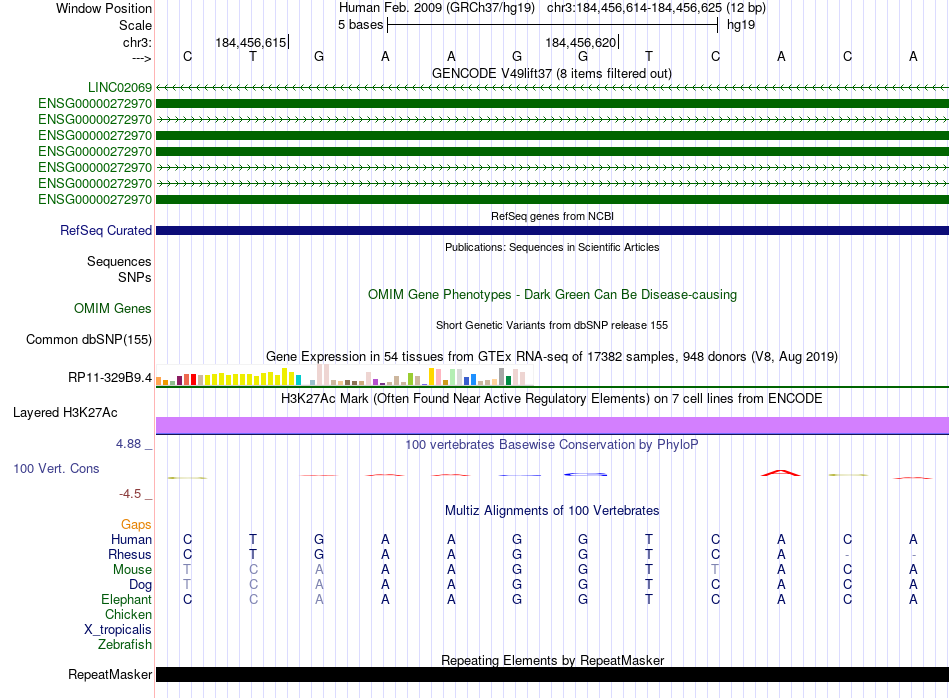
Task: Click the 'RefSeq Curated' label
Action: 106,230
